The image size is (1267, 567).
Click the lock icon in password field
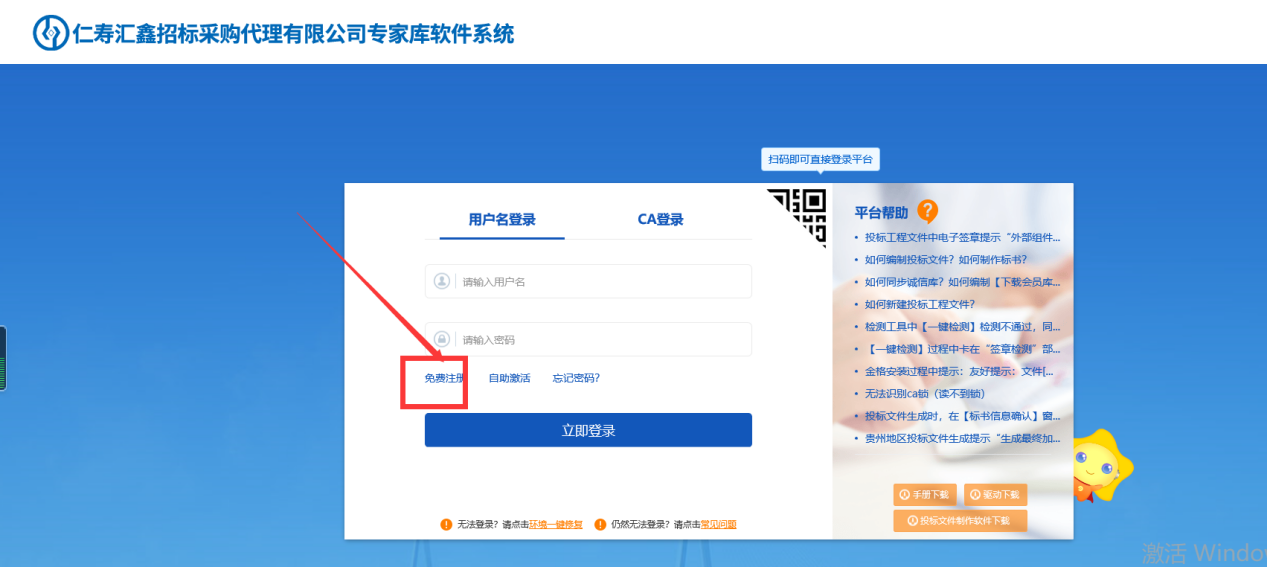[x=441, y=340]
